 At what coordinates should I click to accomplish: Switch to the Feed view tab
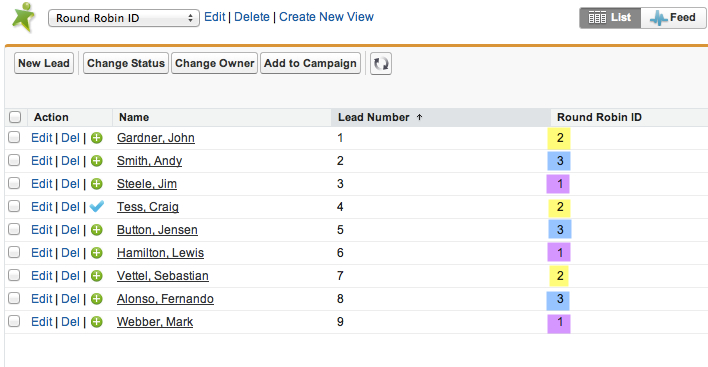(673, 18)
